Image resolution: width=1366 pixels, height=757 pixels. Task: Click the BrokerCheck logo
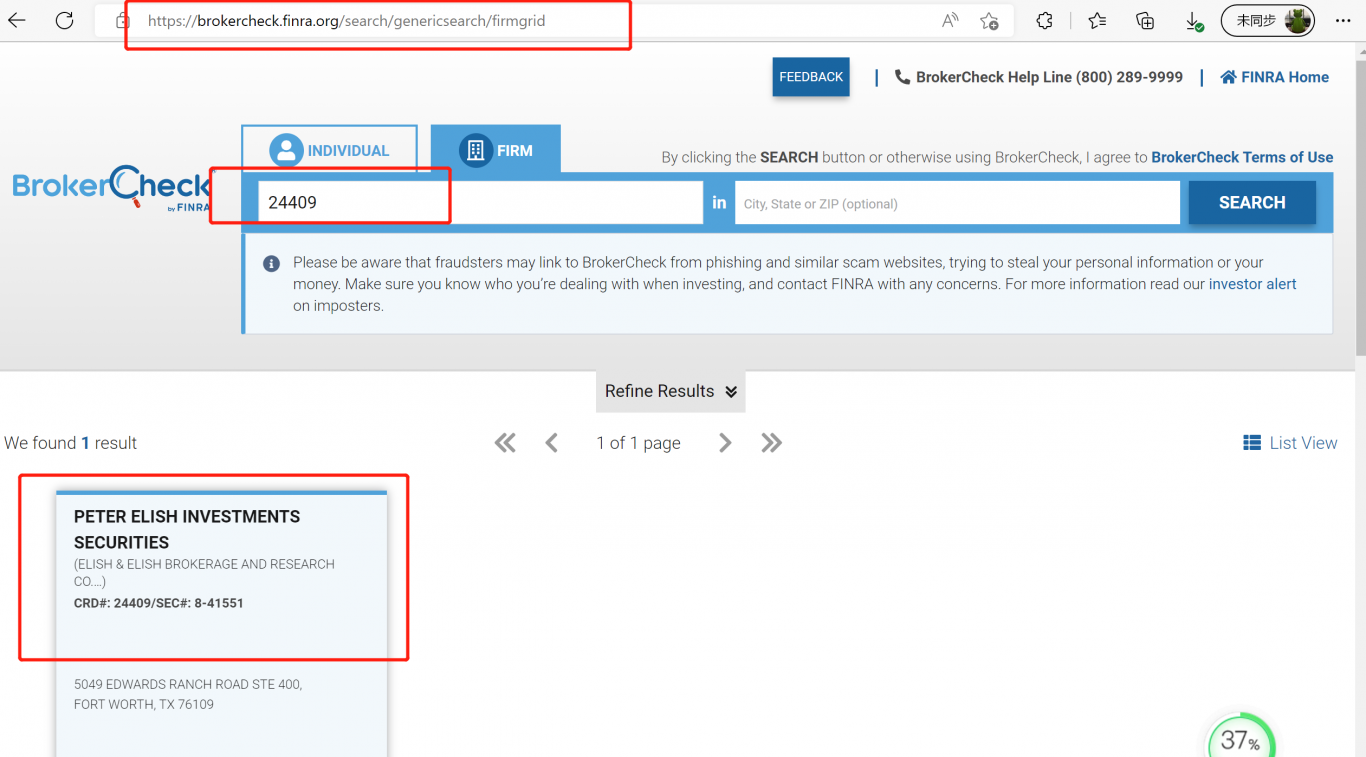111,189
